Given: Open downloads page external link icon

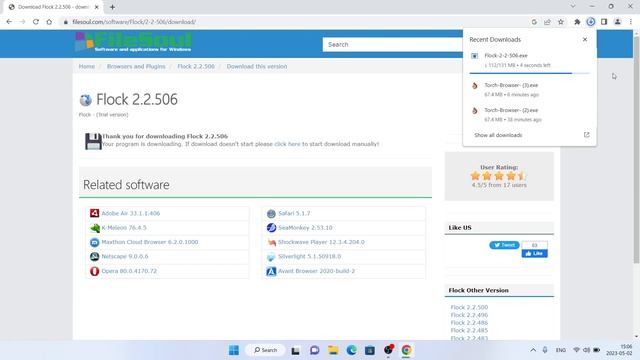Looking at the screenshot, I should click(587, 135).
